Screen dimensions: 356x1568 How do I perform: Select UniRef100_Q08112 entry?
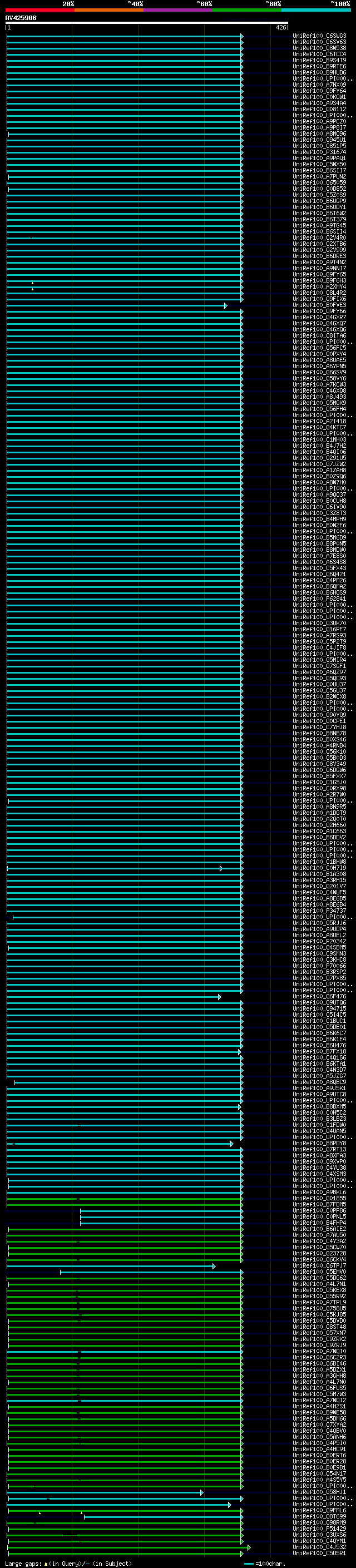(x=319, y=109)
